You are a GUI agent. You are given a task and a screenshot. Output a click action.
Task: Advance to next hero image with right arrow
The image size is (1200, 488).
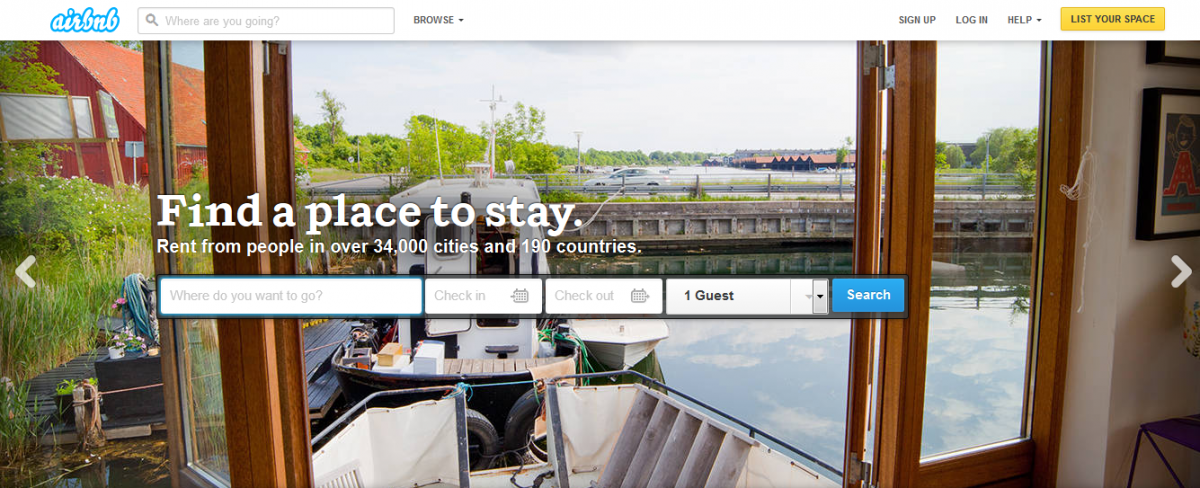point(1181,271)
